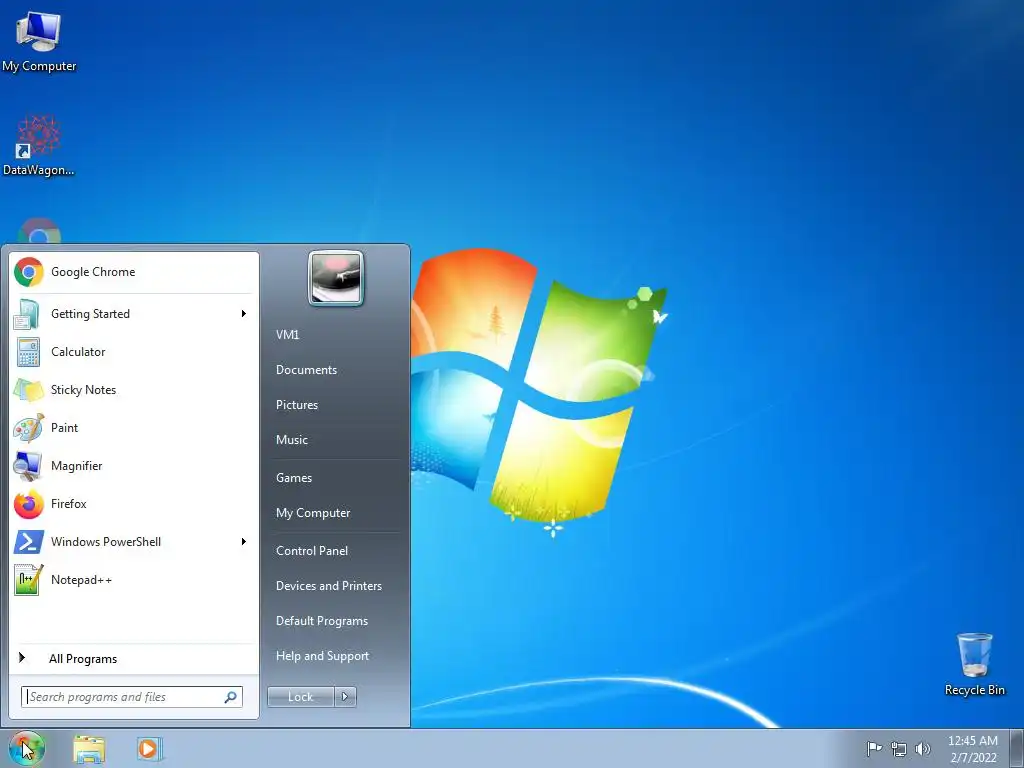This screenshot has height=768, width=1024.
Task: Select the Recycle Bin desktop icon
Action: pos(974,664)
